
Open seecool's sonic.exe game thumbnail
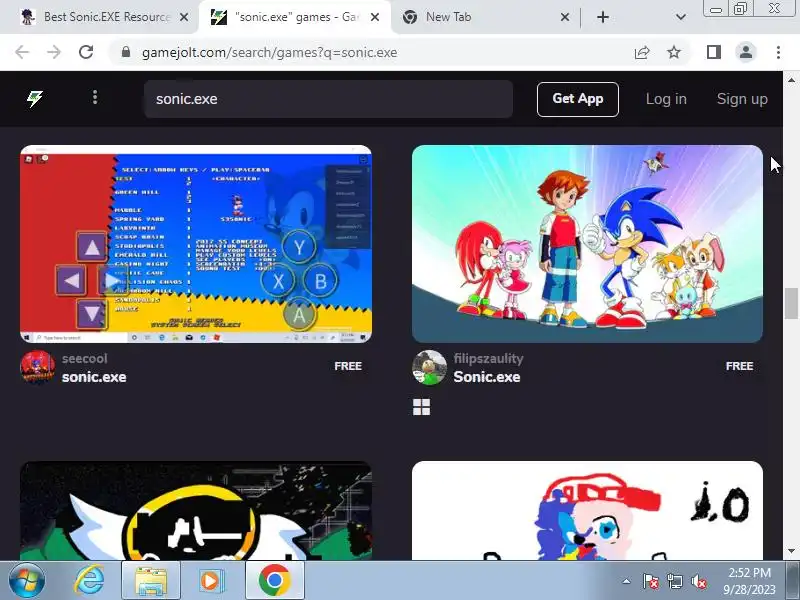[196, 244]
